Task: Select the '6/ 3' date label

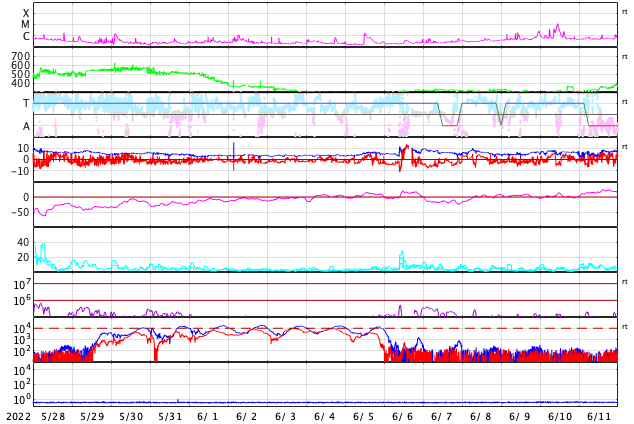Action: 285,416
